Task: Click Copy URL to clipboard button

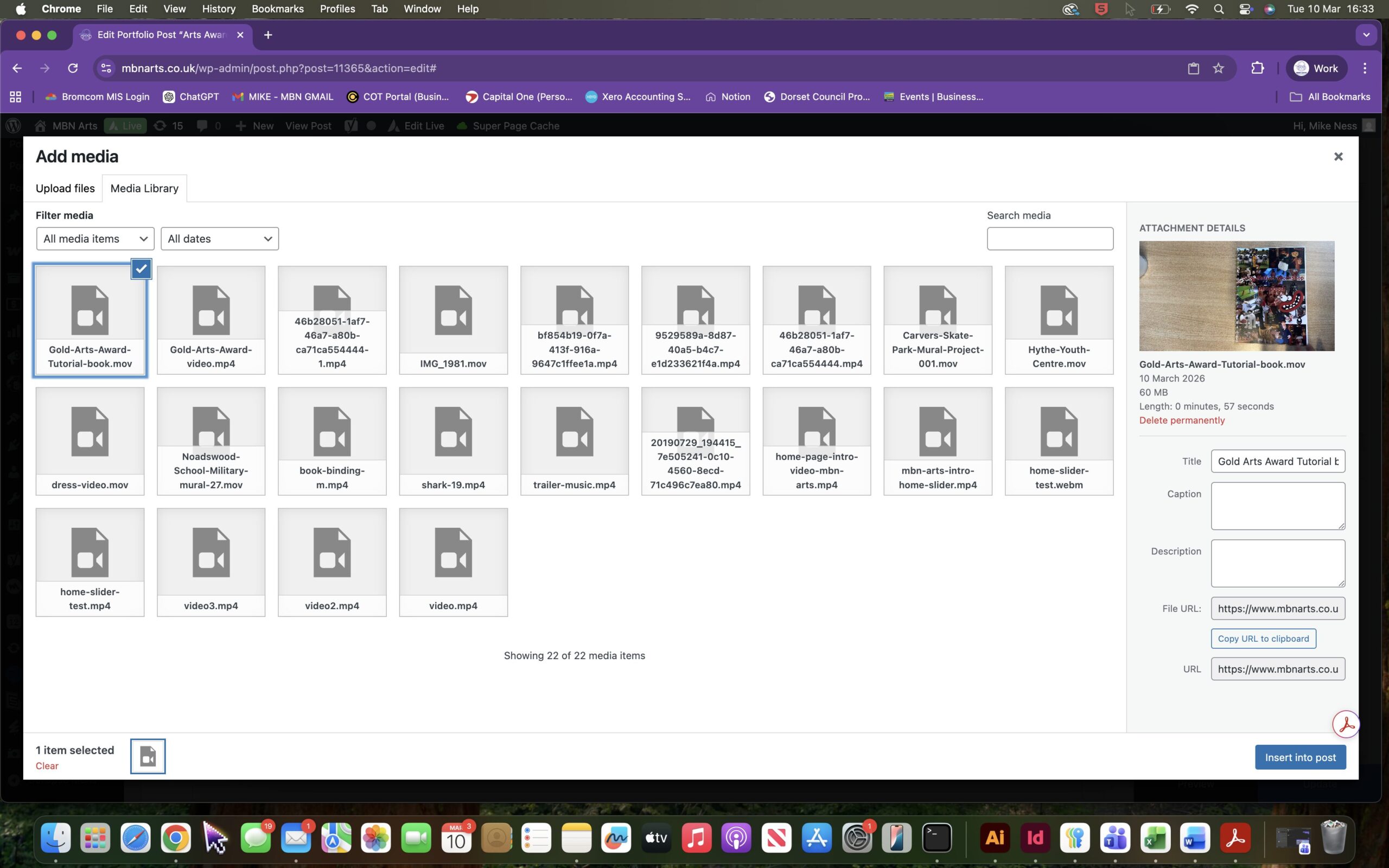Action: click(1263, 639)
